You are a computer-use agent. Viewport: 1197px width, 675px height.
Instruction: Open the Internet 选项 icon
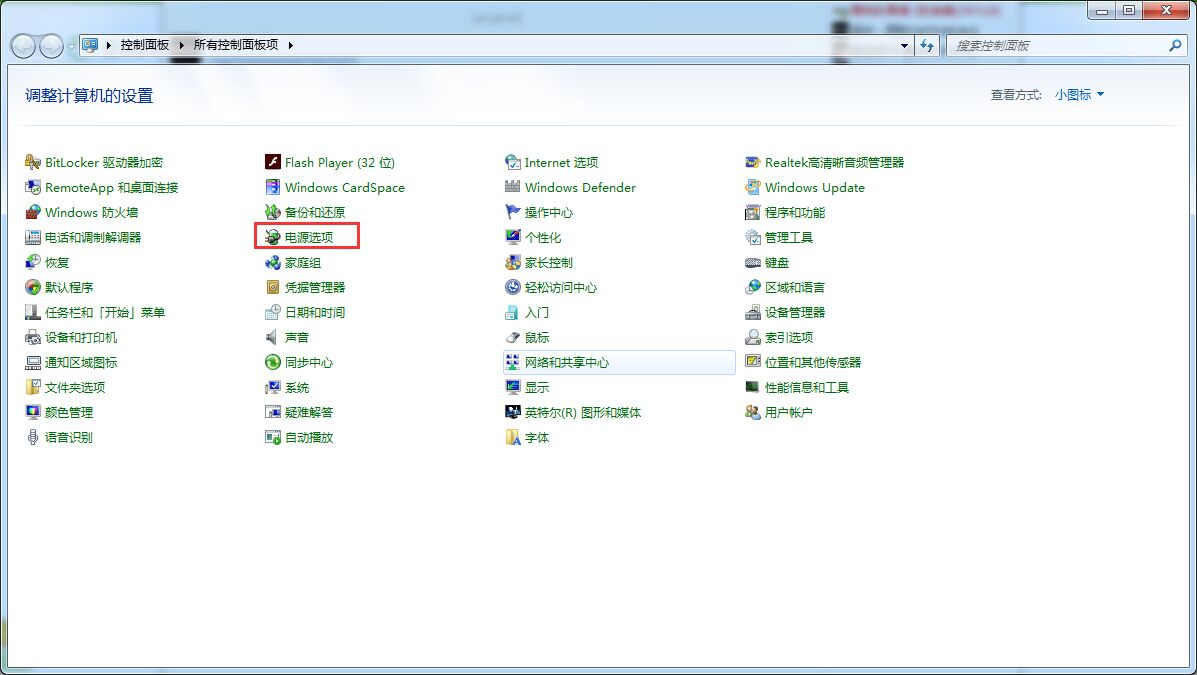tap(513, 162)
